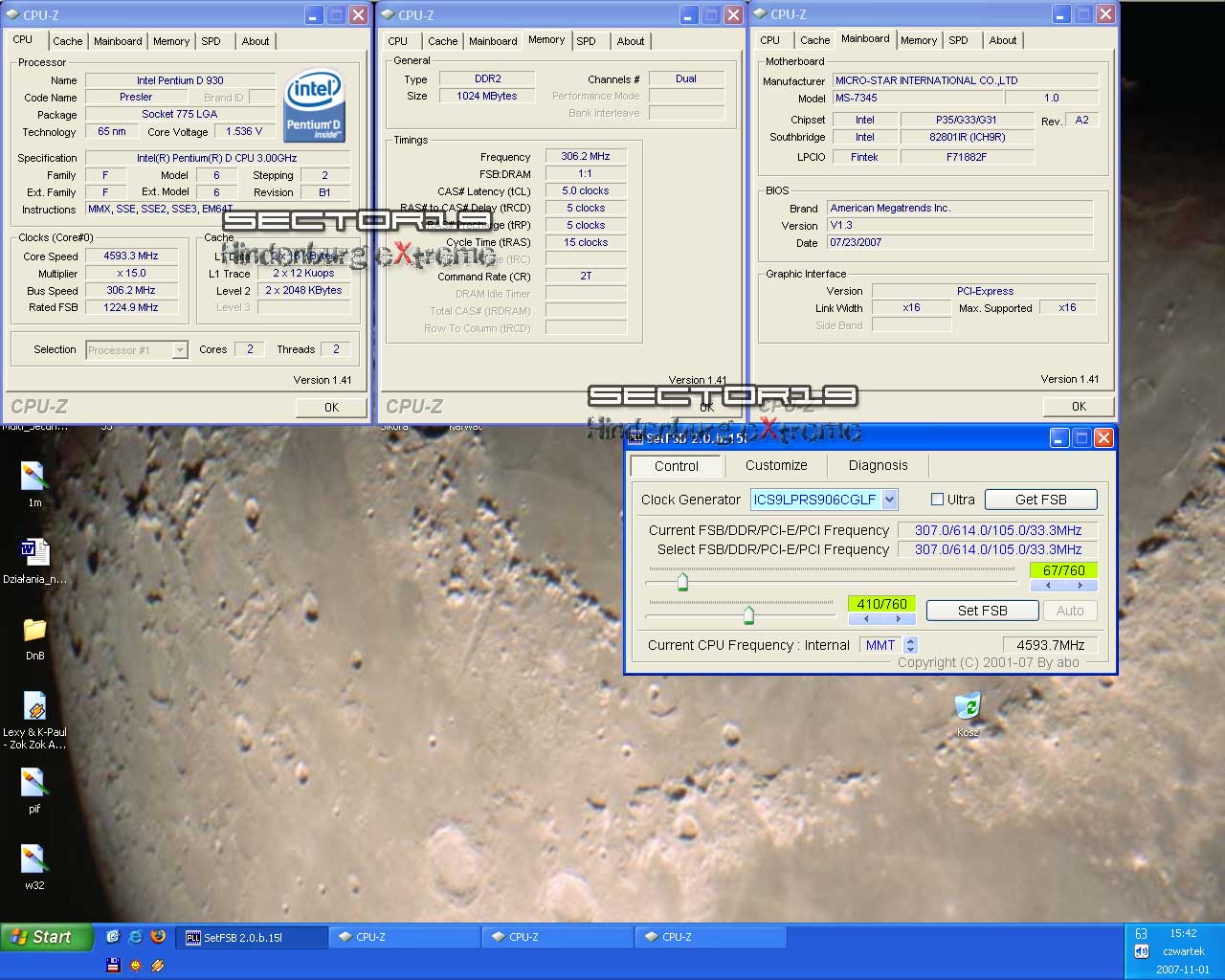Increase the 67/760 value with right arrow

[x=1080, y=585]
